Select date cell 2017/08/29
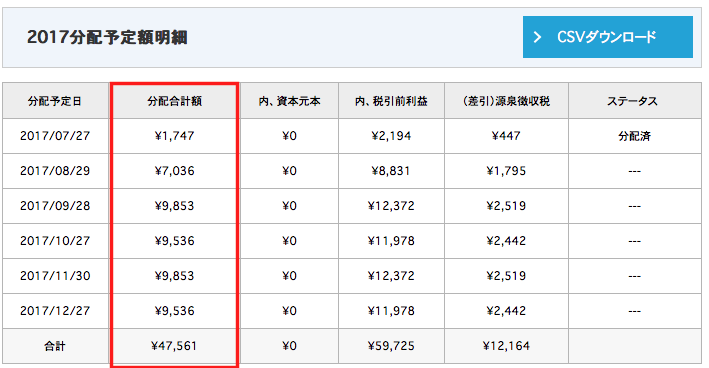This screenshot has height=368, width=709. point(55,171)
